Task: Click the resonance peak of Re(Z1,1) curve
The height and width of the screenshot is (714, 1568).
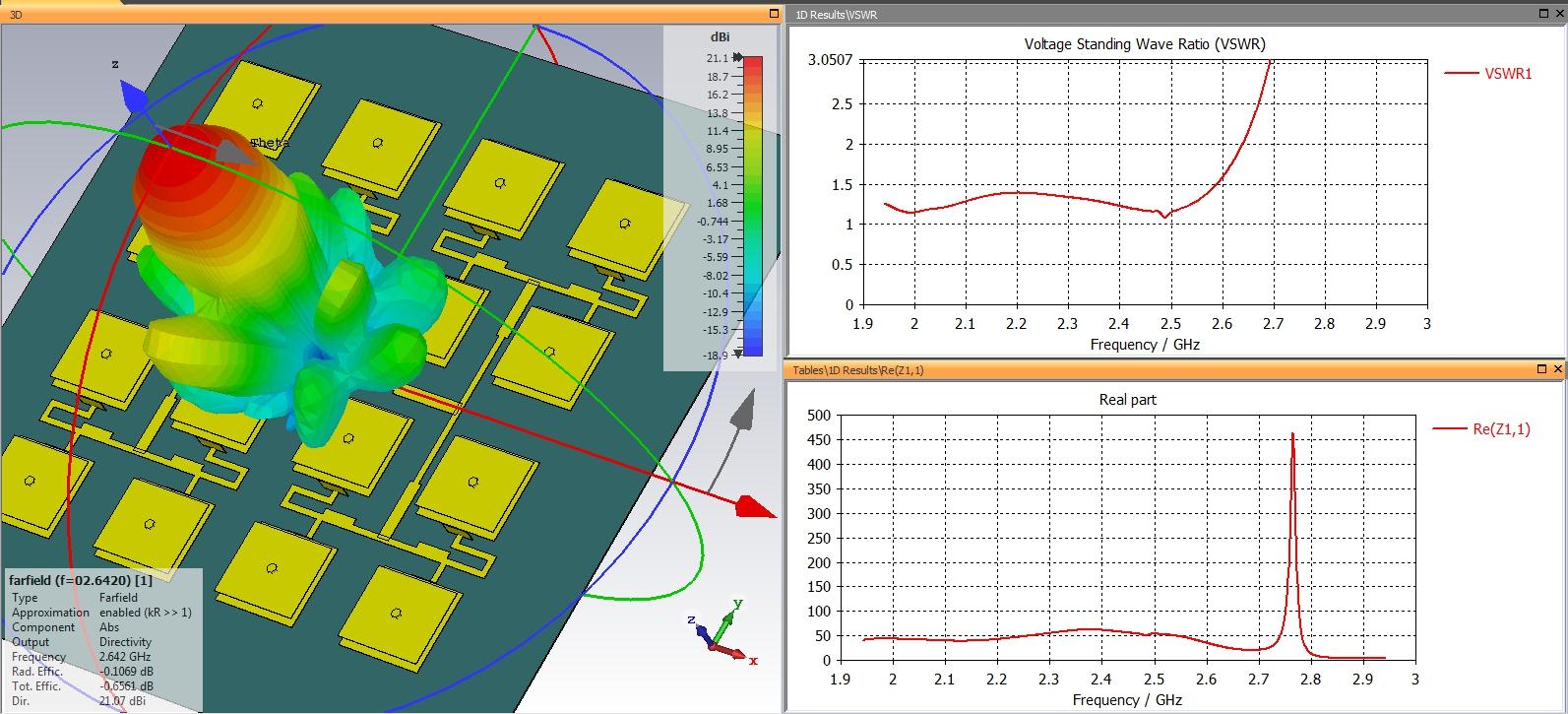Action: [x=1292, y=434]
